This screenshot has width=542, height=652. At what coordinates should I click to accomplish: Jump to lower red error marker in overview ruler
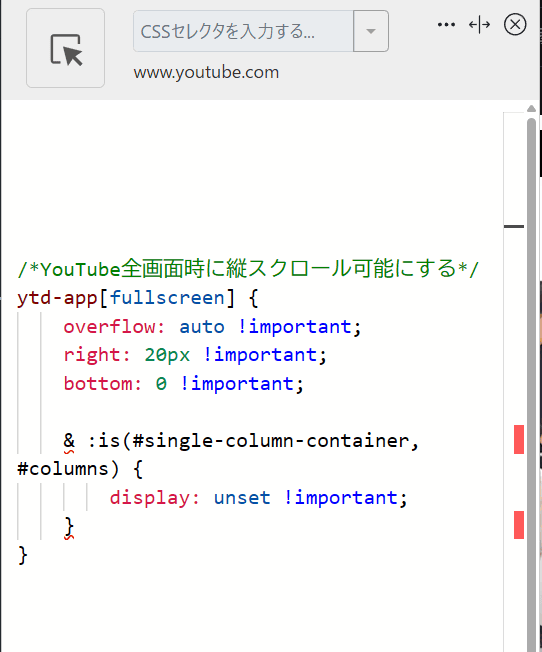tap(519, 525)
